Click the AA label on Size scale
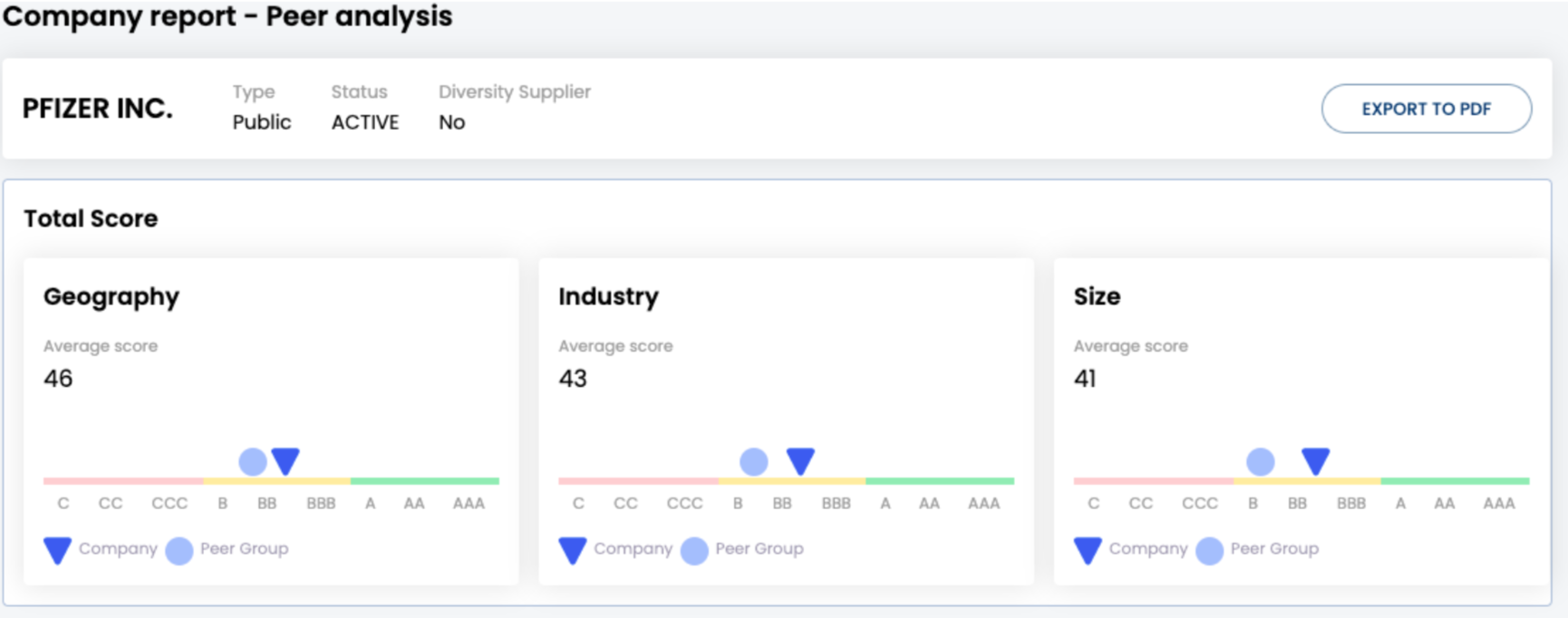This screenshot has height=618, width=1568. click(1445, 503)
